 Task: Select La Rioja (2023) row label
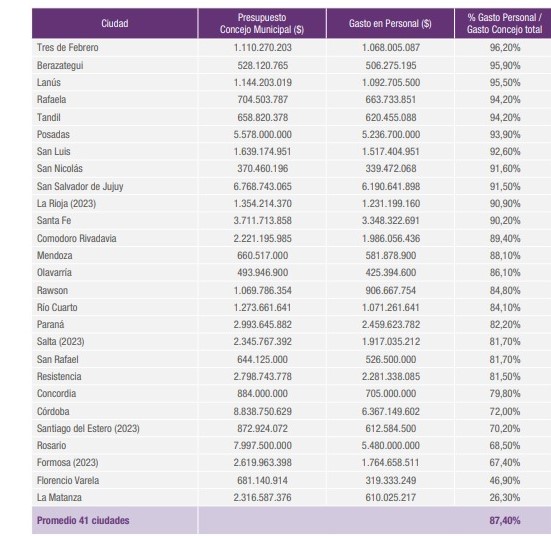pyautogui.click(x=66, y=204)
